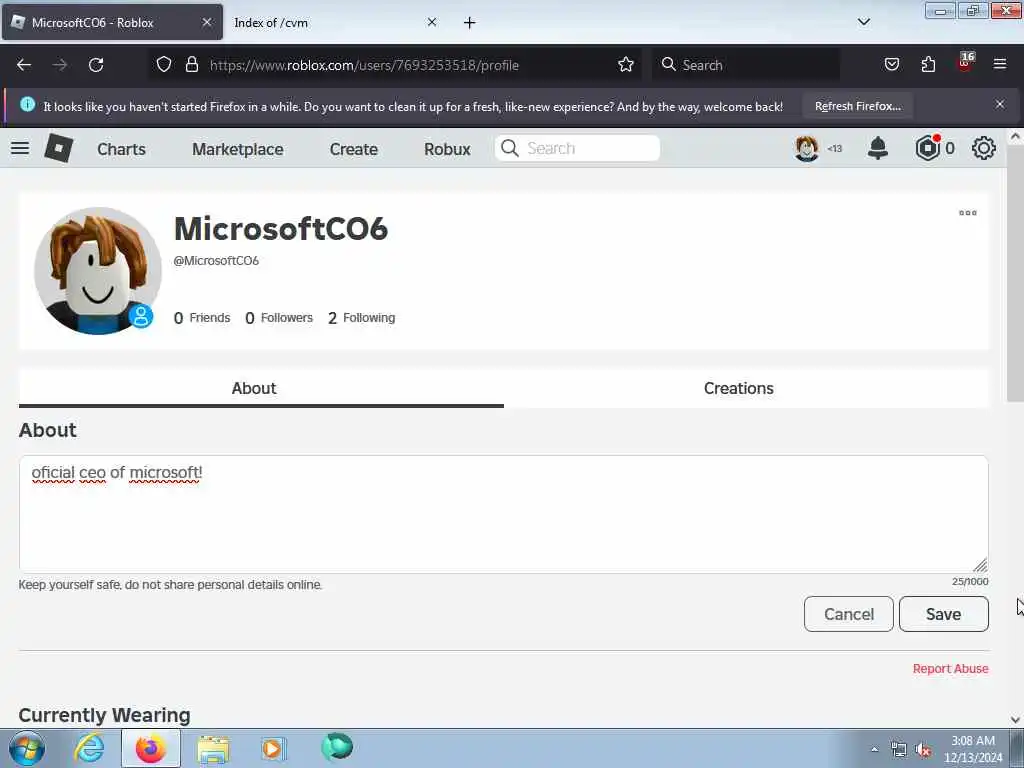Click the MicrosoftCO6 profile avatar image
The width and height of the screenshot is (1024, 768).
click(x=98, y=270)
